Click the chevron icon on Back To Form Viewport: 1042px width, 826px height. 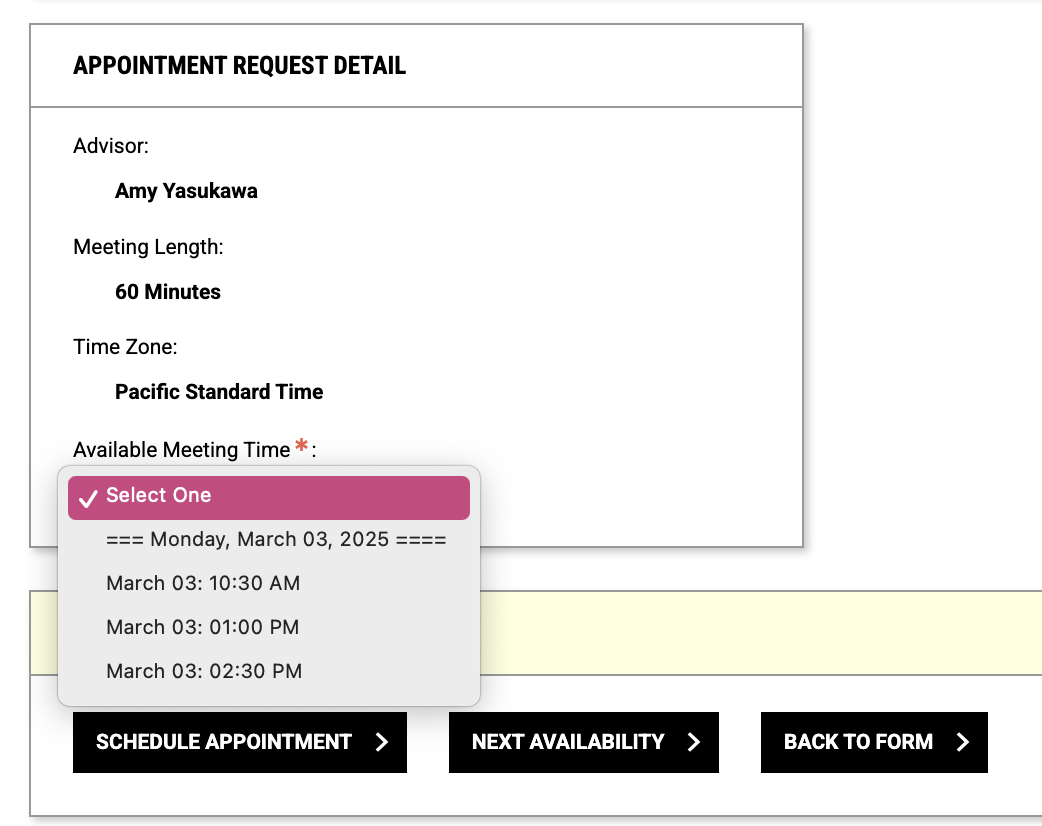pyautogui.click(x=961, y=742)
